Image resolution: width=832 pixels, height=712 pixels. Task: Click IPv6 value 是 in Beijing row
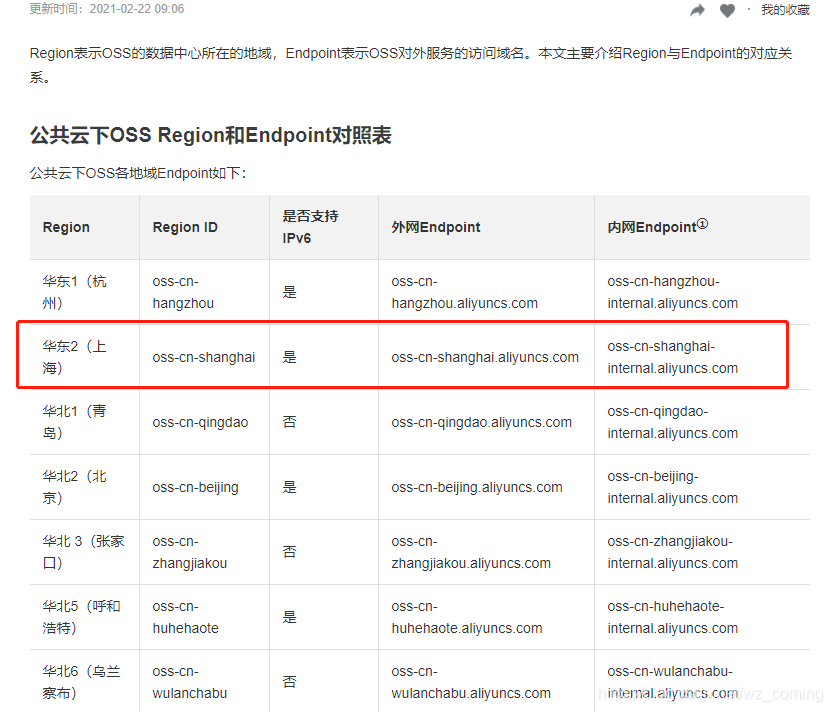click(289, 487)
